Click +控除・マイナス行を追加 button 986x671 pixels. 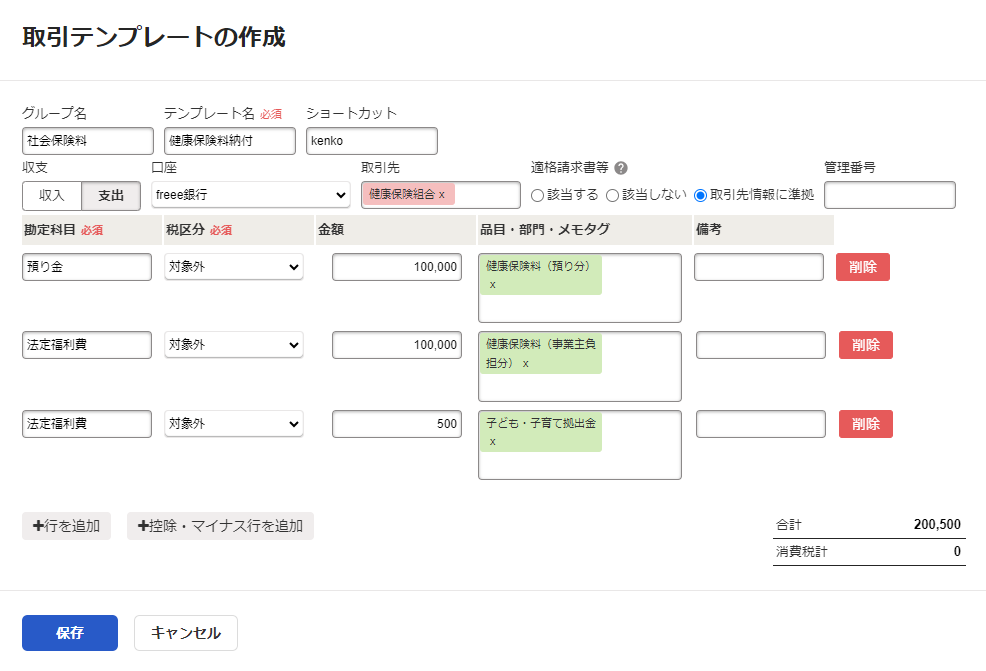[x=220, y=526]
